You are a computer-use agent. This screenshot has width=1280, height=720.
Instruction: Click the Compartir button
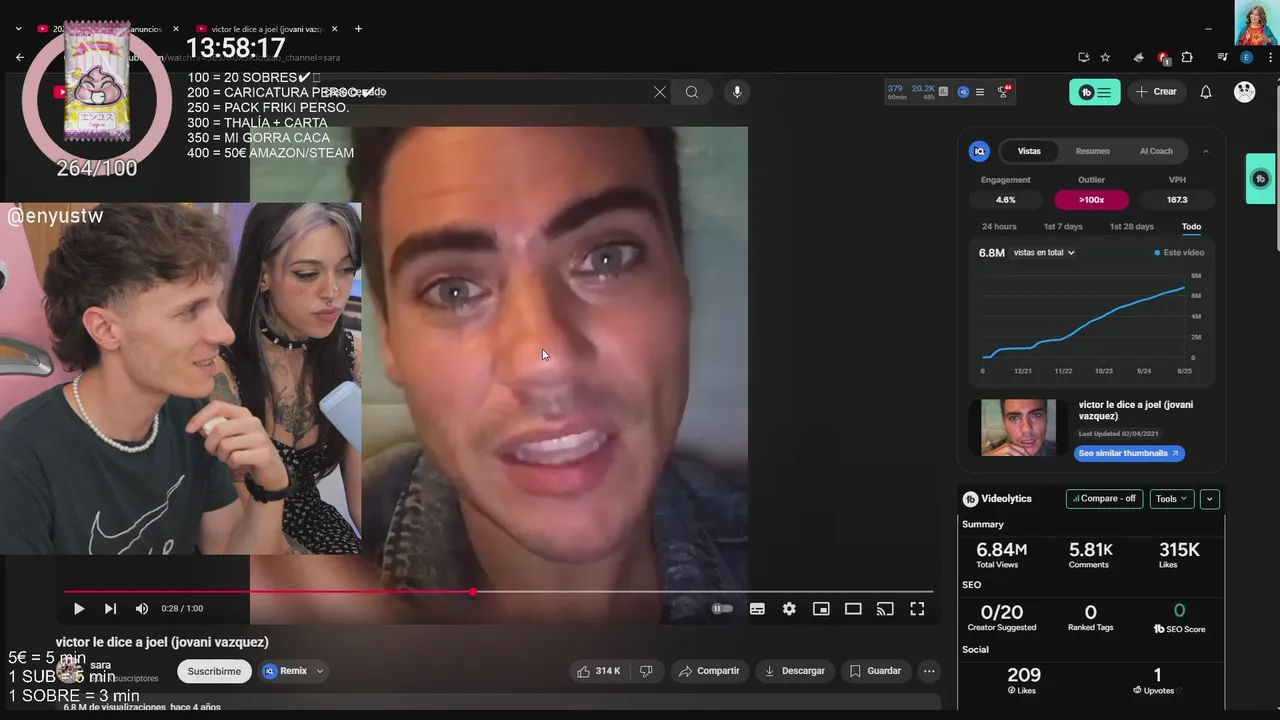pyautogui.click(x=709, y=671)
